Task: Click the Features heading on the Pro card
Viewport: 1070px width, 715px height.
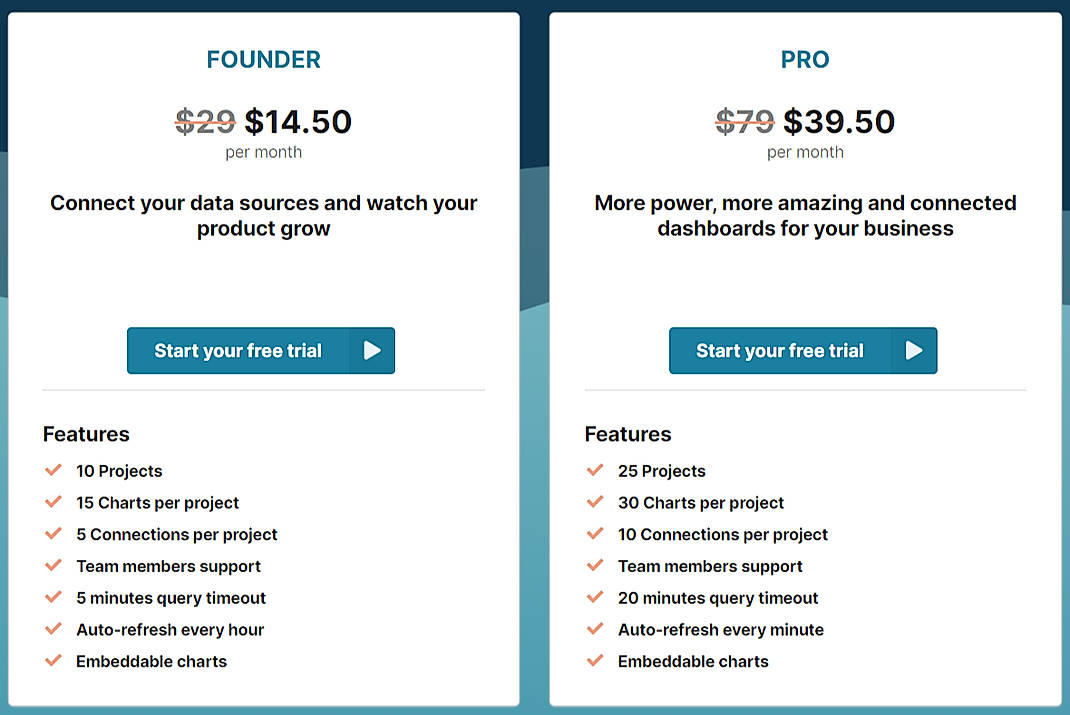Action: coord(628,434)
